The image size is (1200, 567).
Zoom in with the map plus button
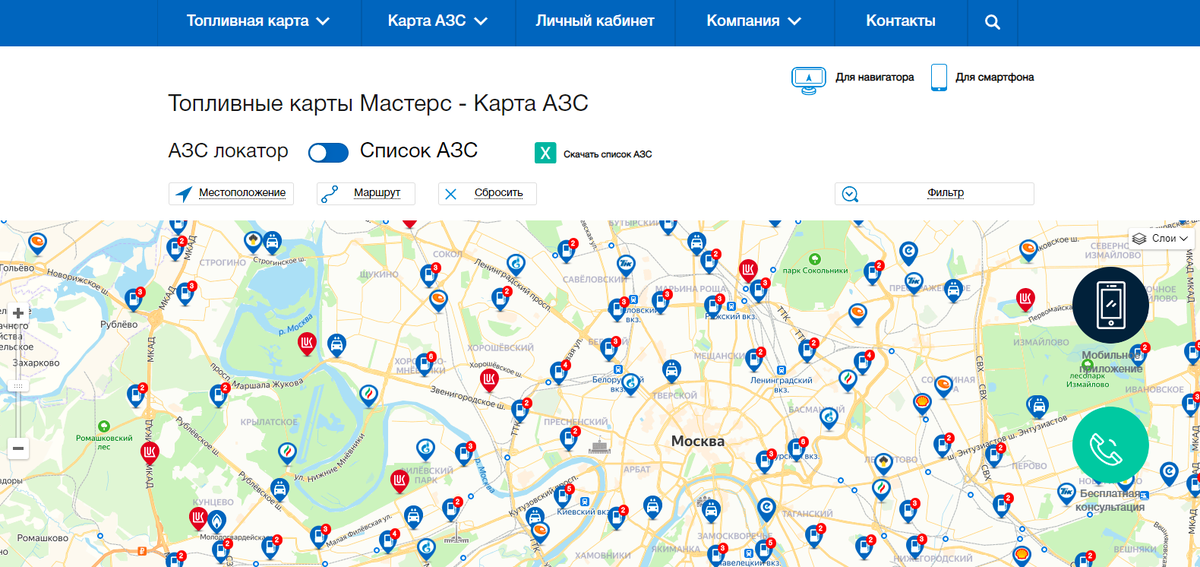18,313
